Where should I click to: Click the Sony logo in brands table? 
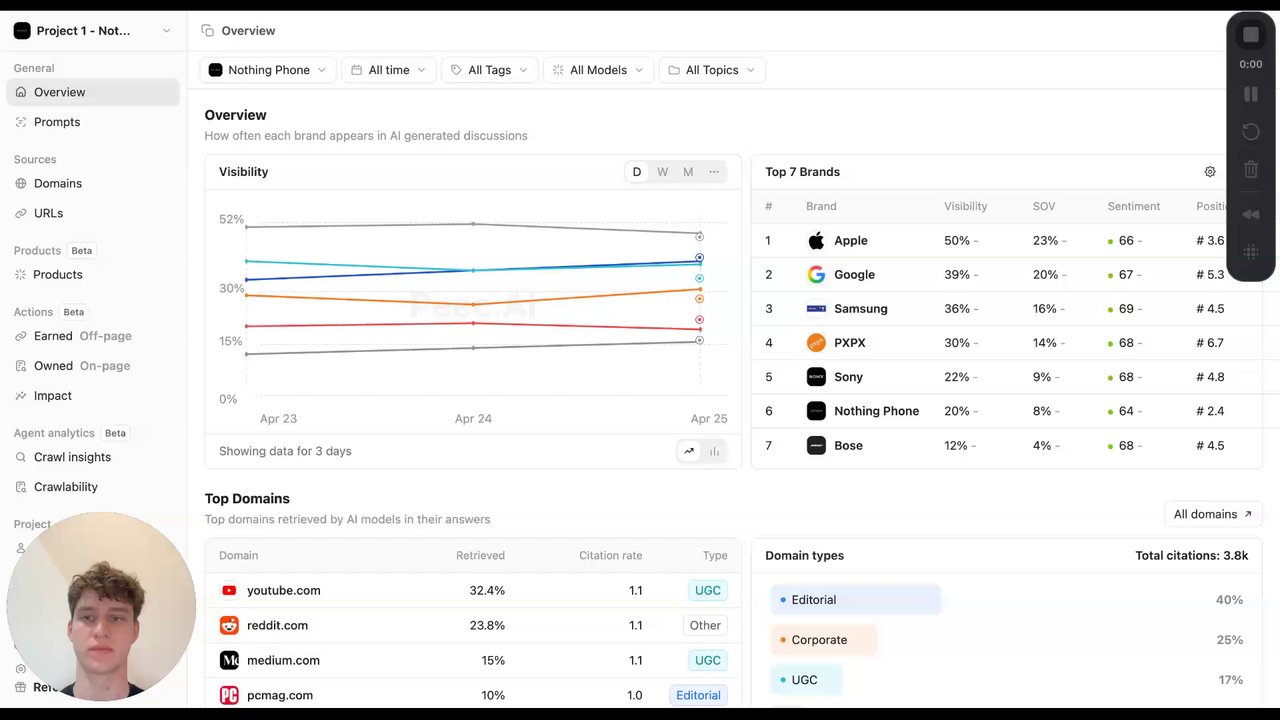click(x=816, y=377)
